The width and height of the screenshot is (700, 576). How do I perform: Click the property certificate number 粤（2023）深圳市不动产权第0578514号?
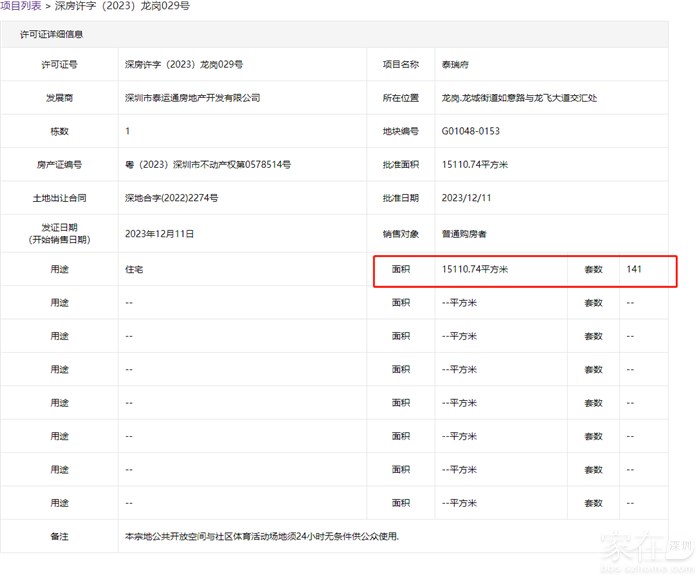[x=207, y=165]
